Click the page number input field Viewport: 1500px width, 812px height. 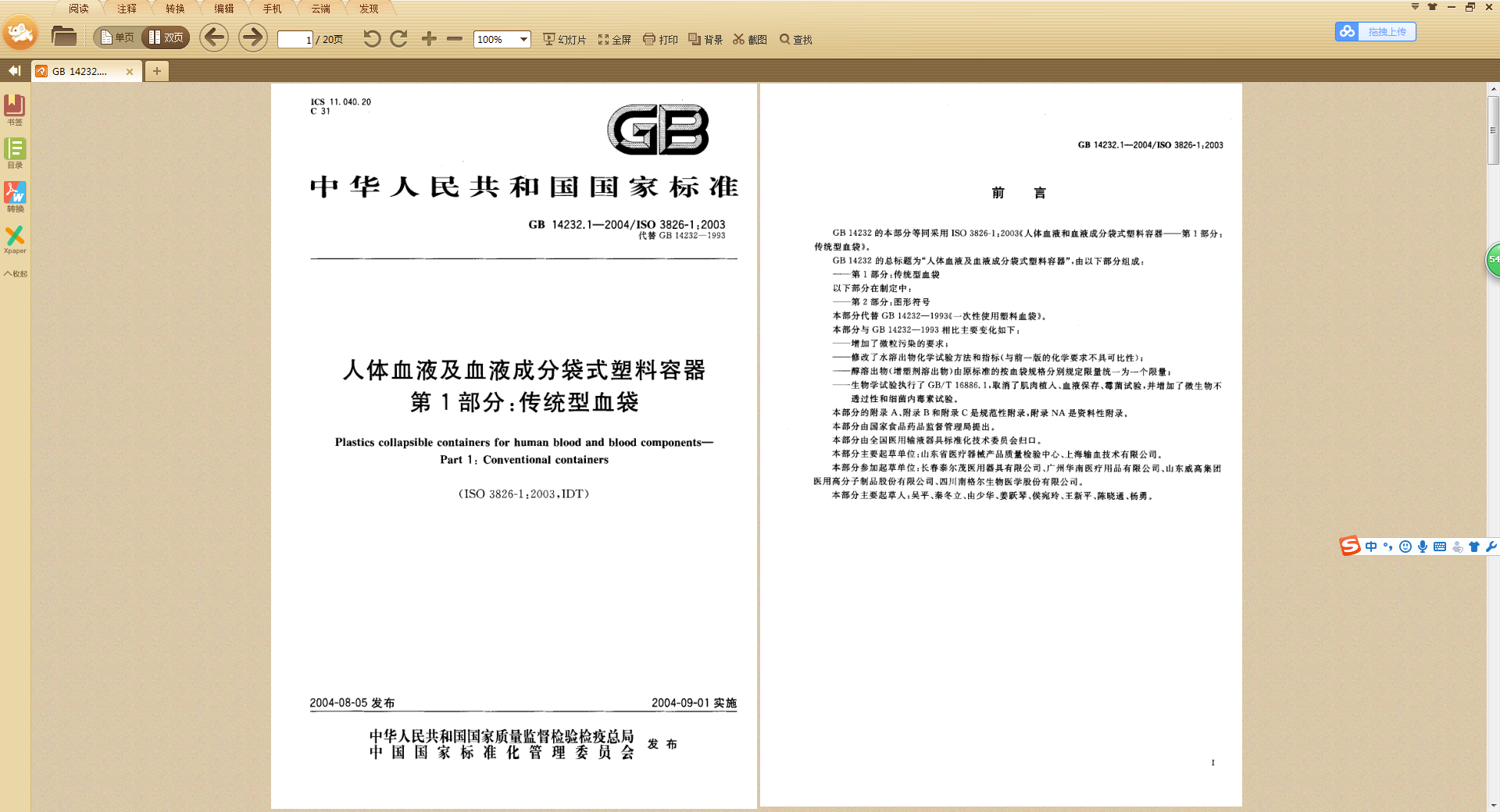295,40
